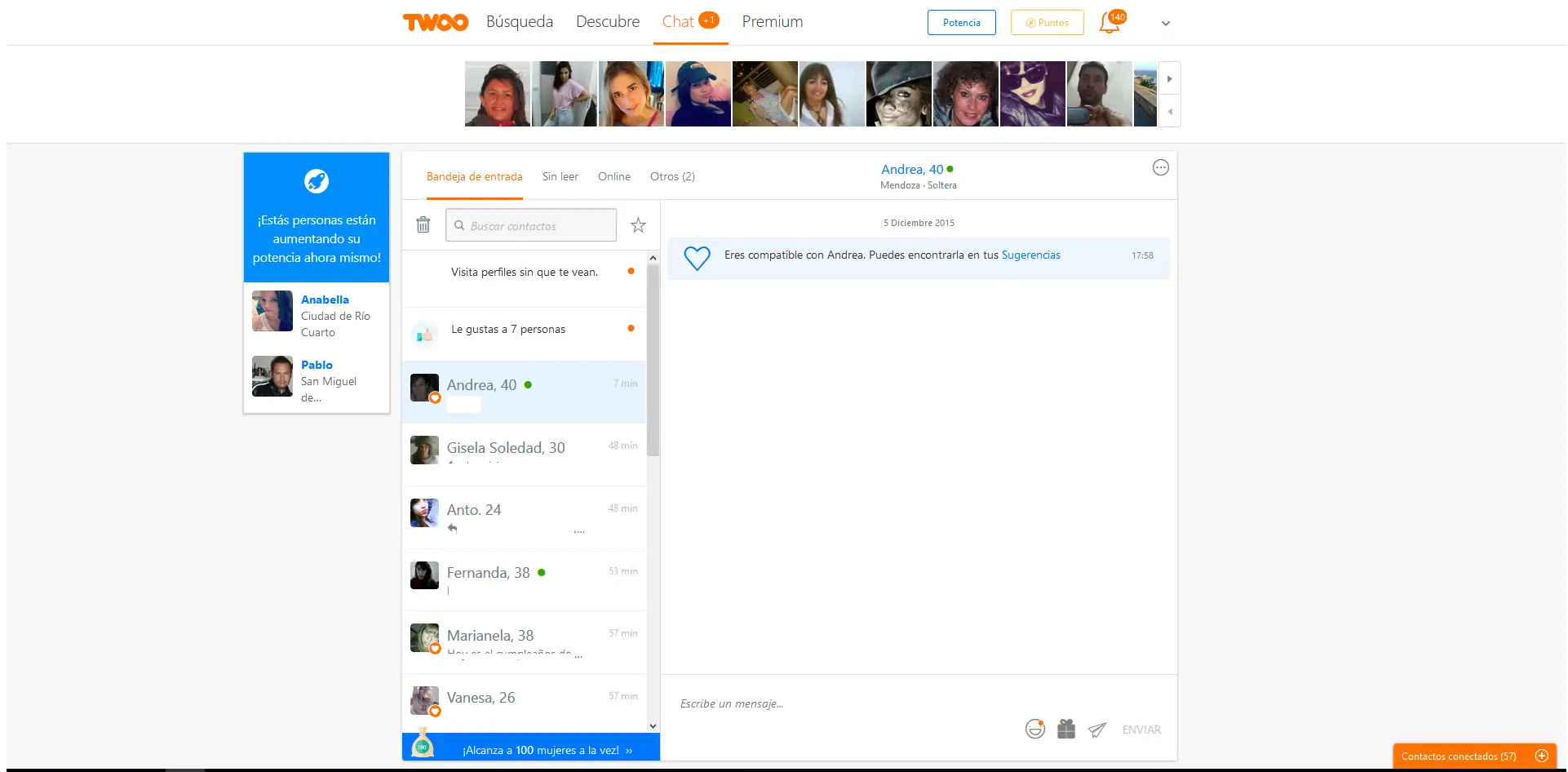The height and width of the screenshot is (772, 1568).
Task: Open Andrea, 40 profile link in chat header
Action: pyautogui.click(x=912, y=169)
